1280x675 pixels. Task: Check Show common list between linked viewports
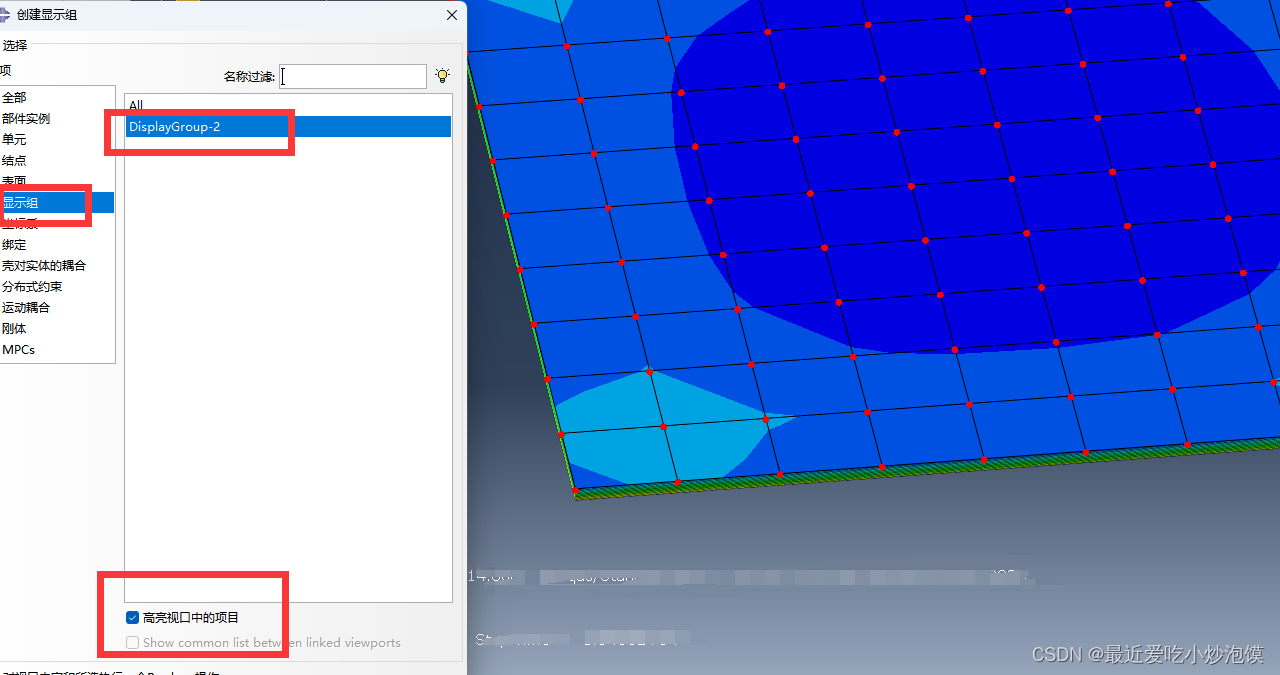132,643
